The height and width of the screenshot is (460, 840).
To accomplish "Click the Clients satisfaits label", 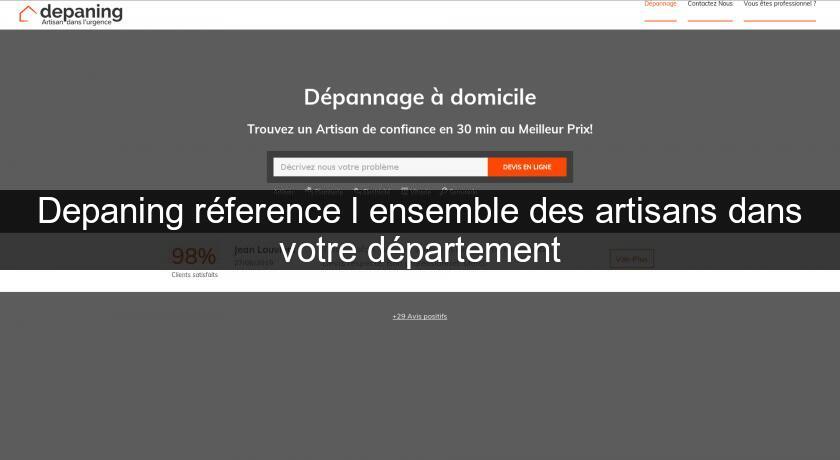I will click(194, 275).
